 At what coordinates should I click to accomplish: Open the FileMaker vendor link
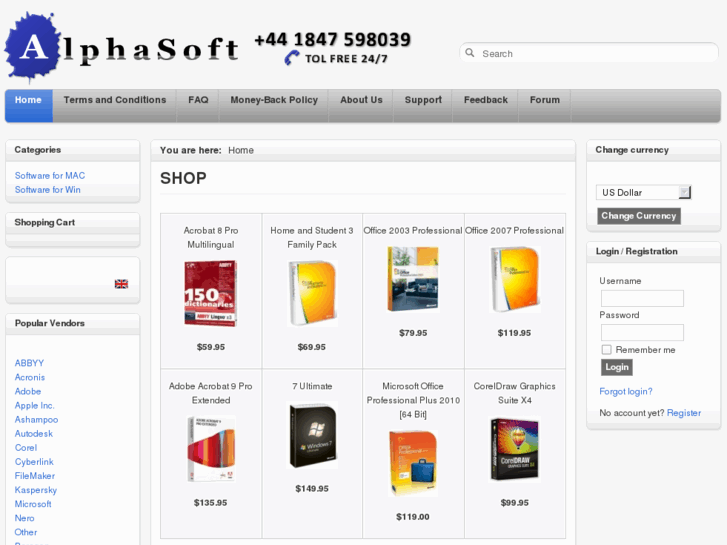(x=35, y=476)
